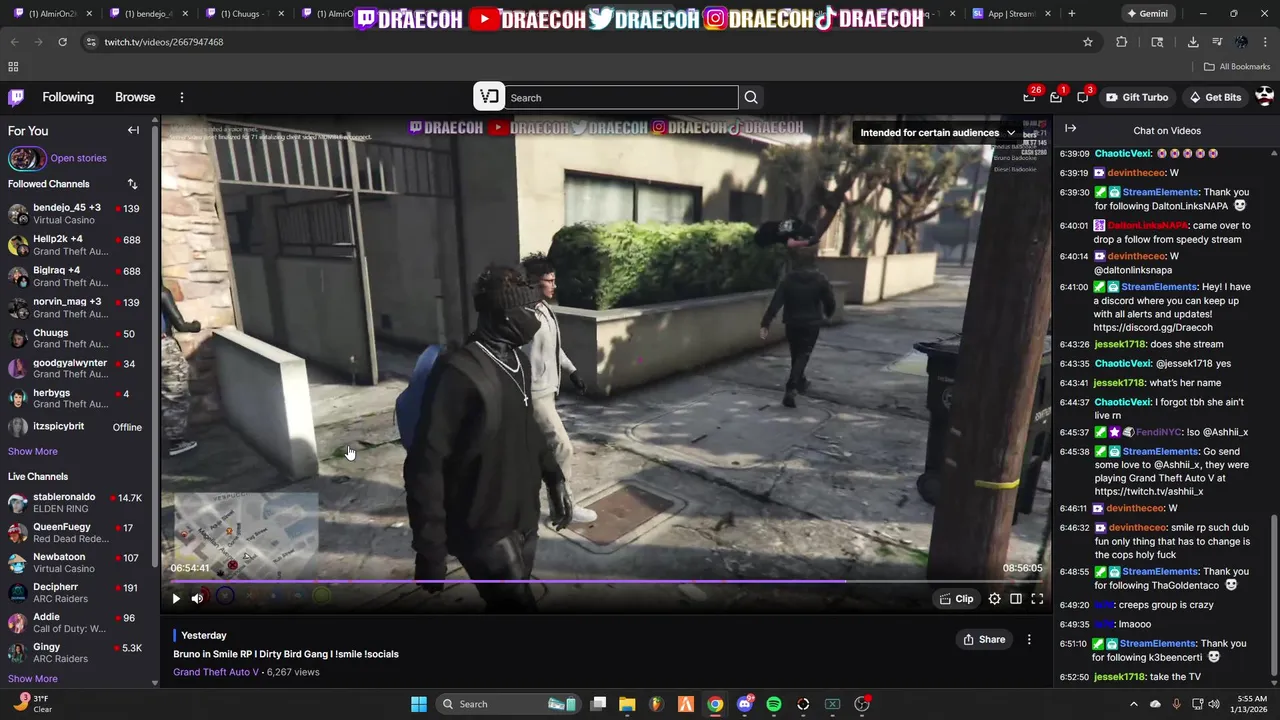
Task: Open bendejo_45 channel in sidebar
Action: (x=78, y=214)
